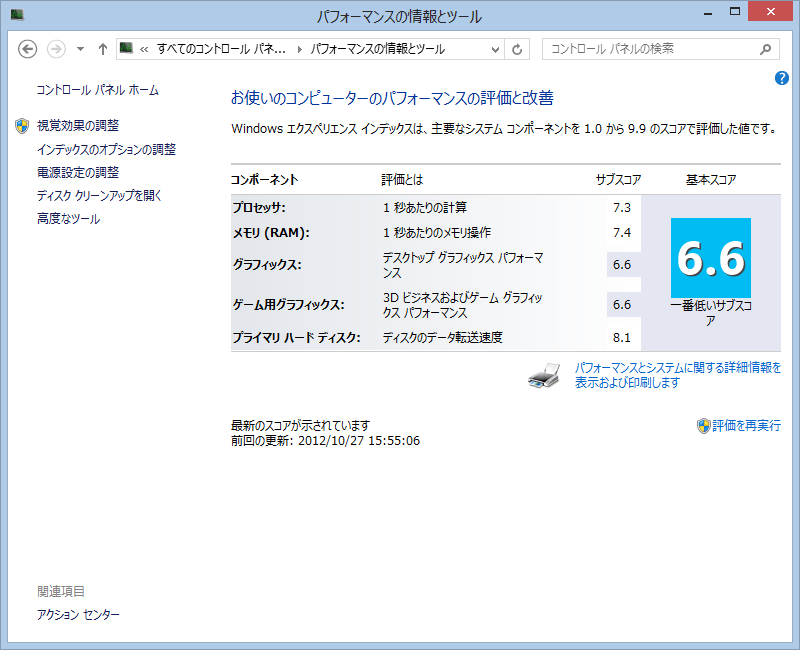Viewport: 800px width, 650px height.
Task: Open 視覚効果の調整 link
Action: pos(78,126)
